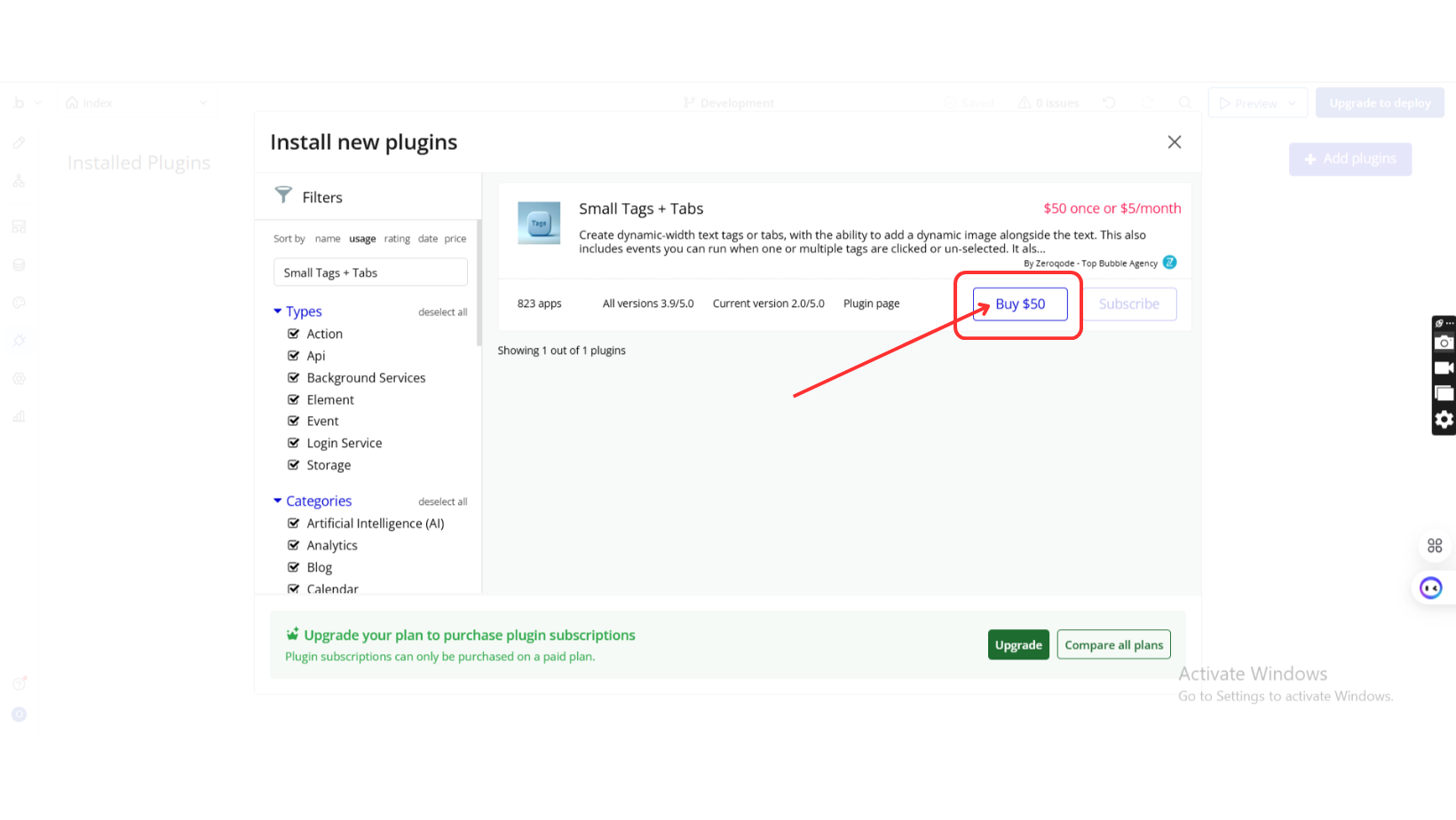The width and height of the screenshot is (1456, 820).
Task: Click deselect all for Categories
Action: (443, 502)
